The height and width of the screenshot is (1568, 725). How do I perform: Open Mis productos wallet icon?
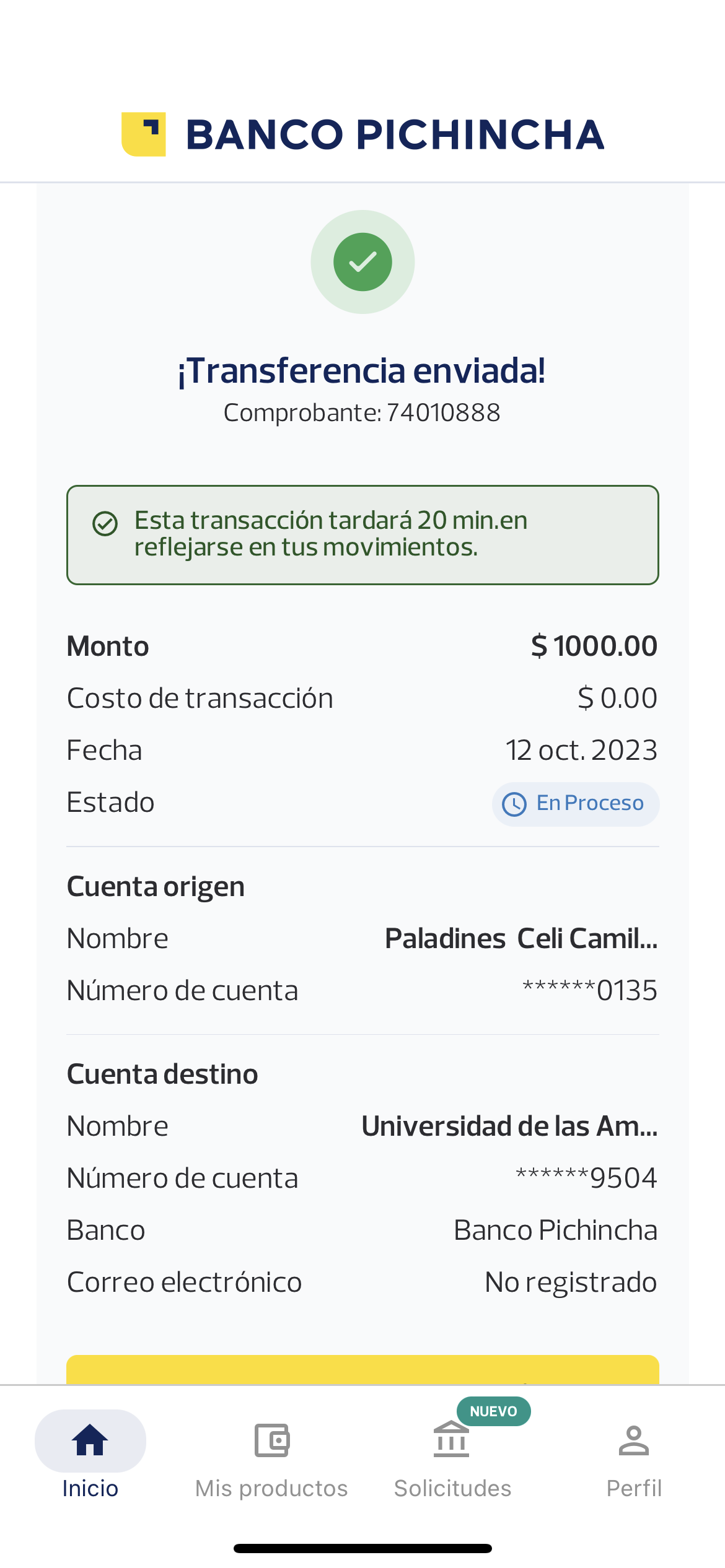tap(271, 1440)
